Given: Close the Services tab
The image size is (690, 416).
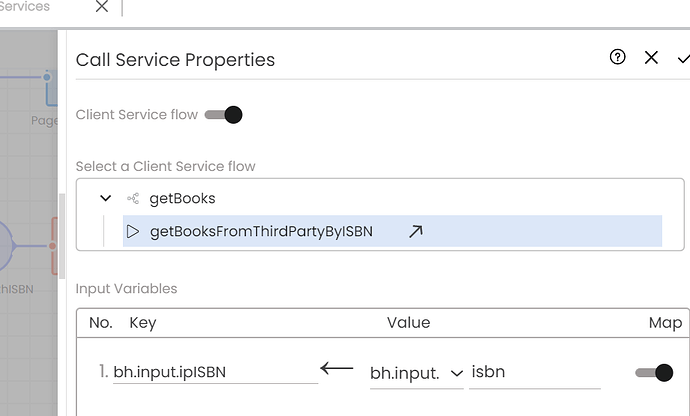Looking at the screenshot, I should [x=102, y=6].
